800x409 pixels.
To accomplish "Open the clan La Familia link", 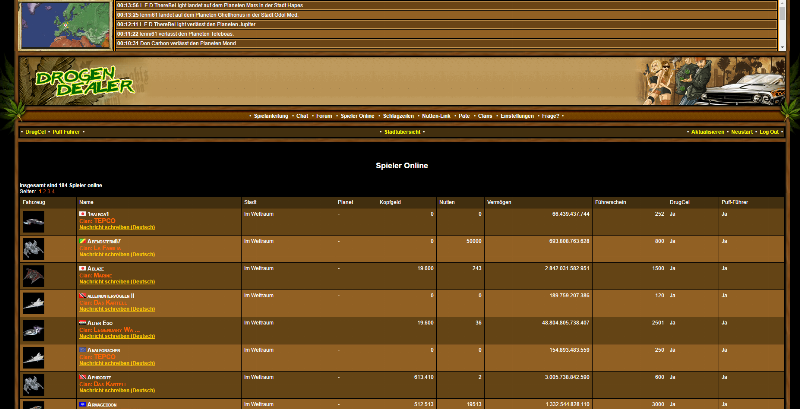I will coord(108,248).
